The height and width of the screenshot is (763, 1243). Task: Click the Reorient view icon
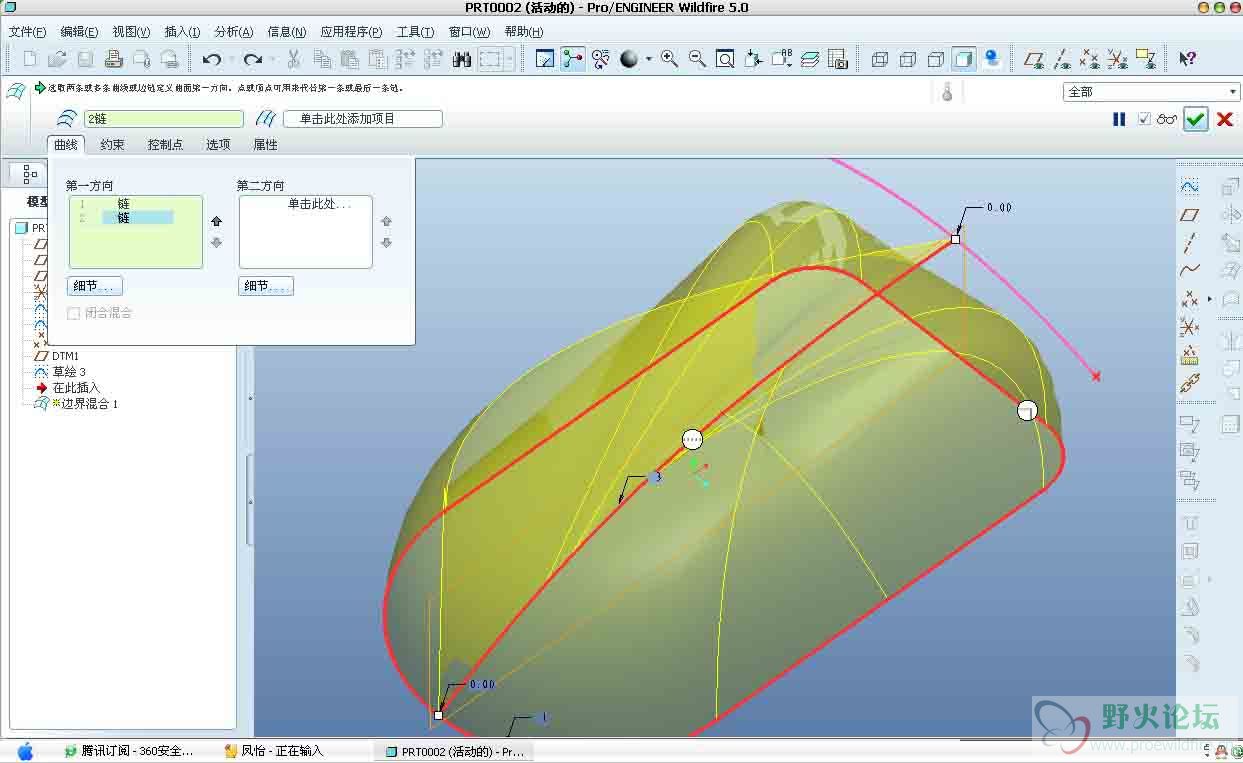click(753, 59)
